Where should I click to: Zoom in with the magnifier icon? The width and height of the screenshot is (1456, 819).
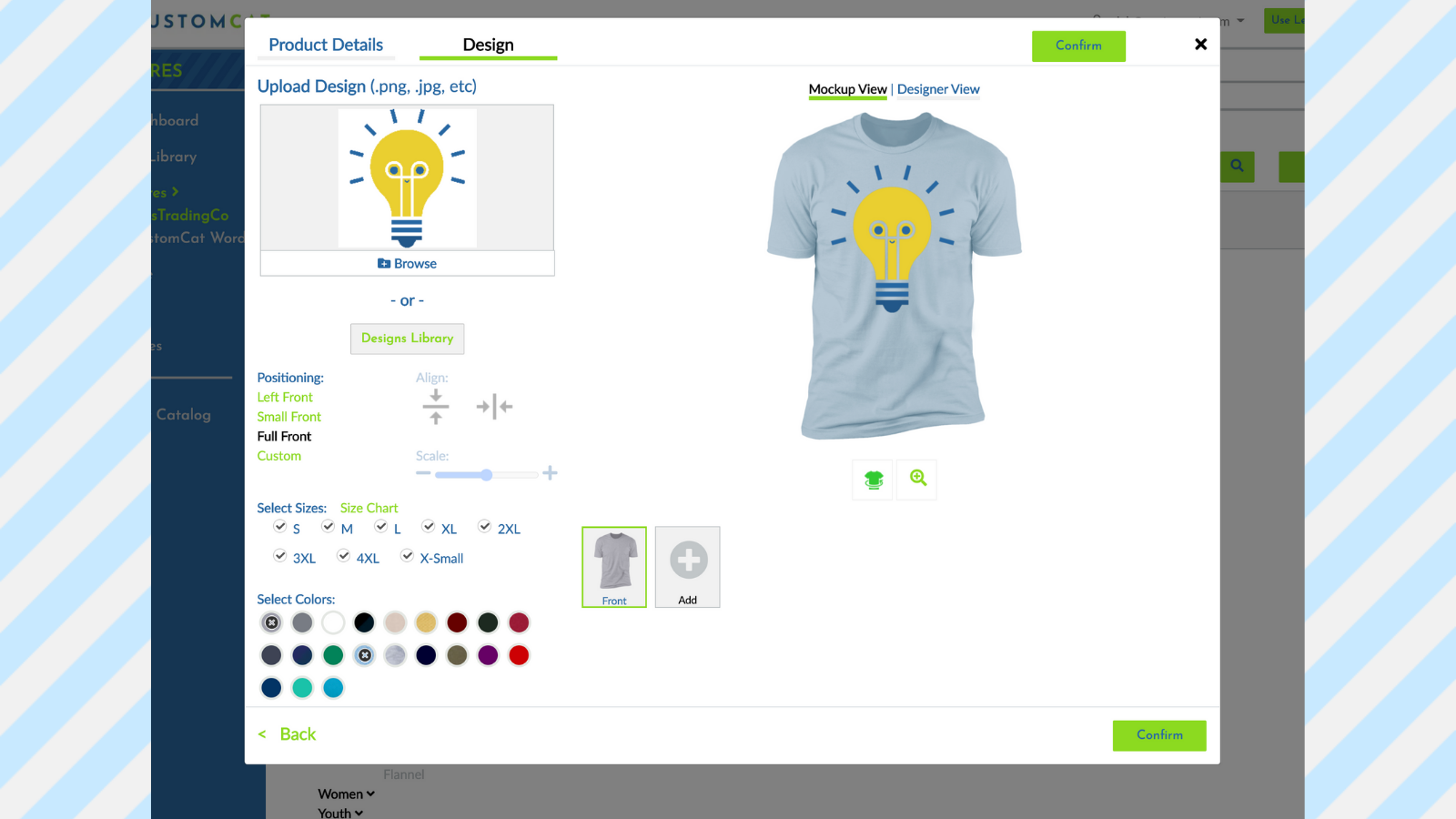click(917, 479)
